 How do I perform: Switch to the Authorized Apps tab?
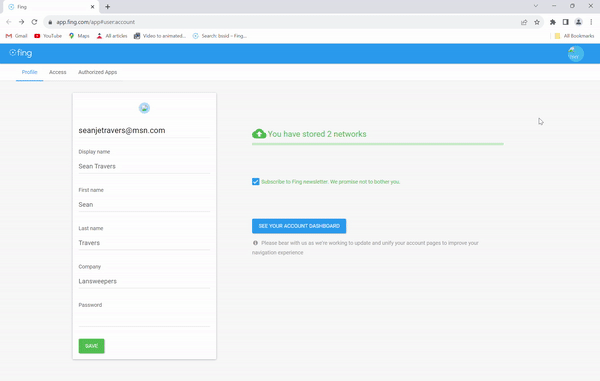pos(98,72)
